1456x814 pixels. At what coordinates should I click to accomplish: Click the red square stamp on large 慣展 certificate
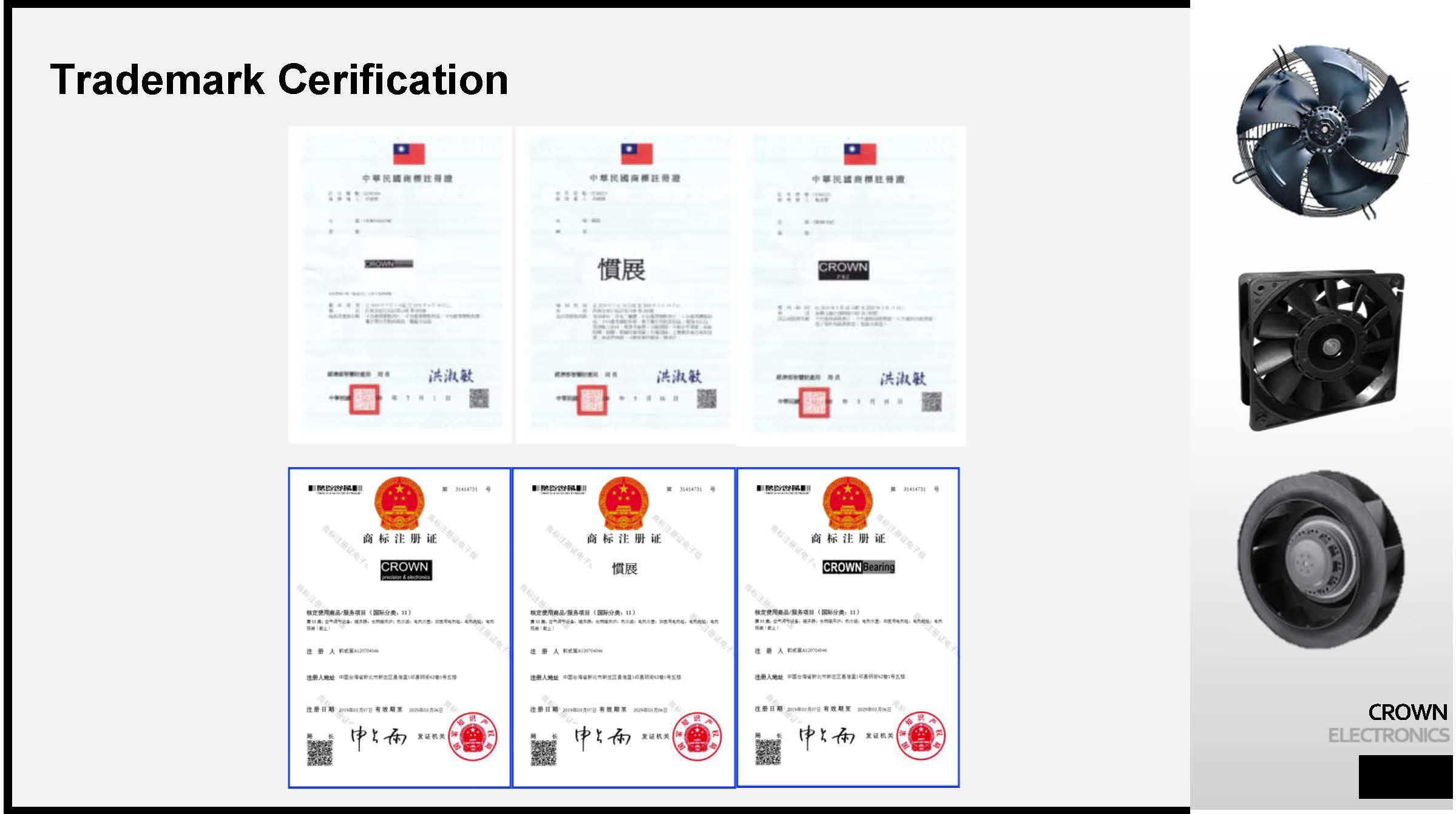(x=592, y=400)
